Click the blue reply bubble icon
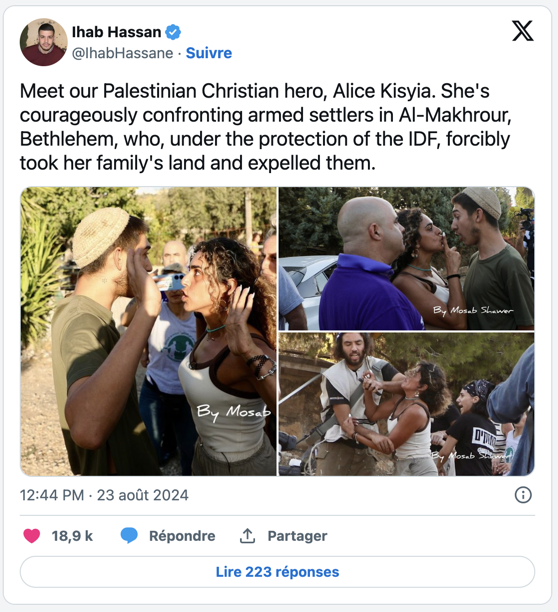Image resolution: width=558 pixels, height=612 pixels. pyautogui.click(x=129, y=536)
